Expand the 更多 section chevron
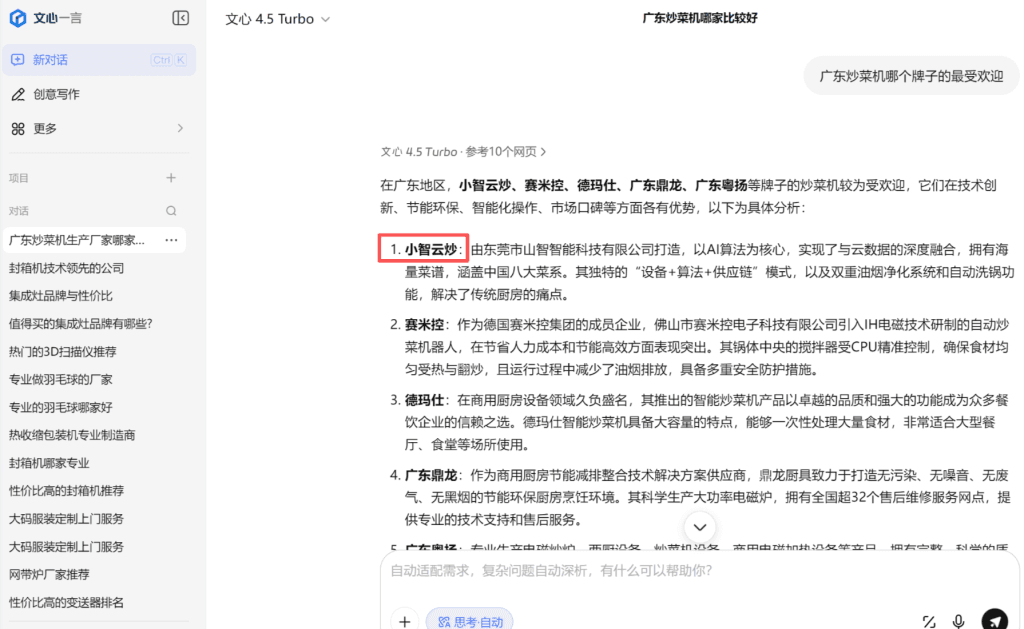The image size is (1024, 629). [x=179, y=128]
